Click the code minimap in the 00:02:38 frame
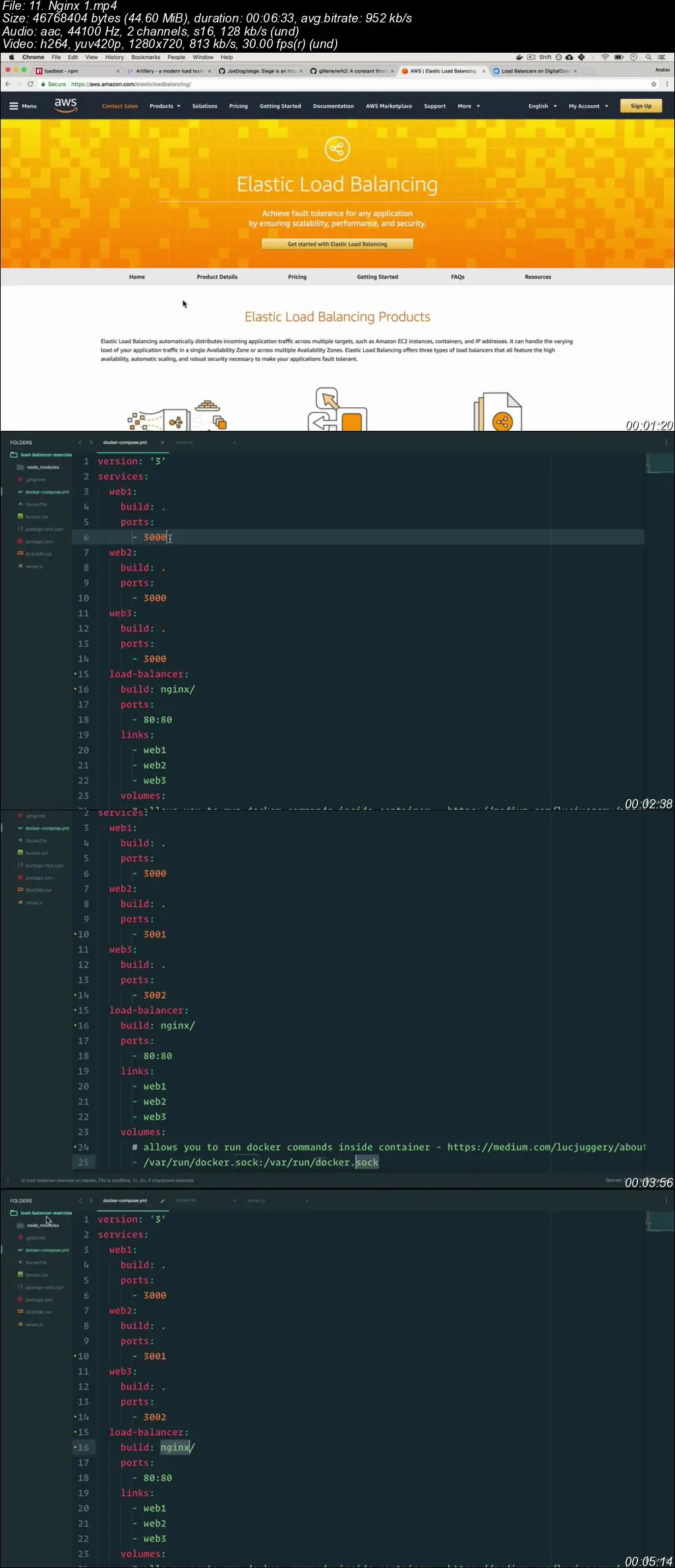Screen dimensions: 675x1568 tap(659, 463)
